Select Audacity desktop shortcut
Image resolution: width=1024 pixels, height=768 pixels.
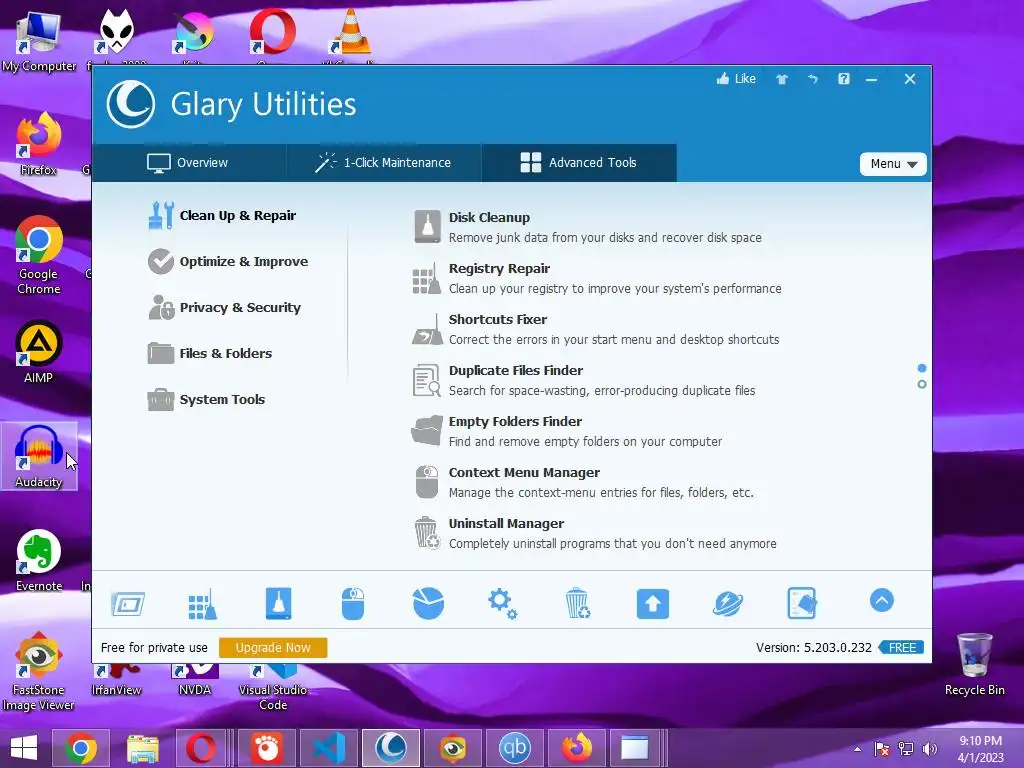pyautogui.click(x=39, y=456)
